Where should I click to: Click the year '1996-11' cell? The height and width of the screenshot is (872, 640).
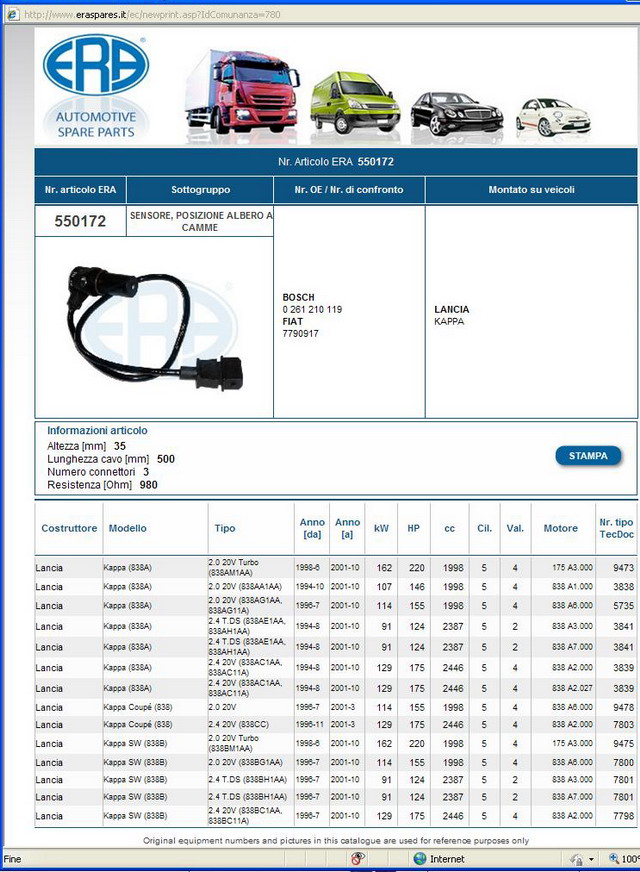310,724
